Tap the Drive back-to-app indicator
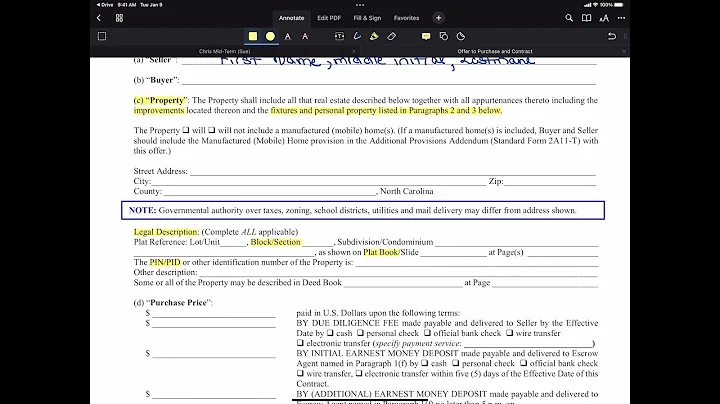 pos(105,5)
